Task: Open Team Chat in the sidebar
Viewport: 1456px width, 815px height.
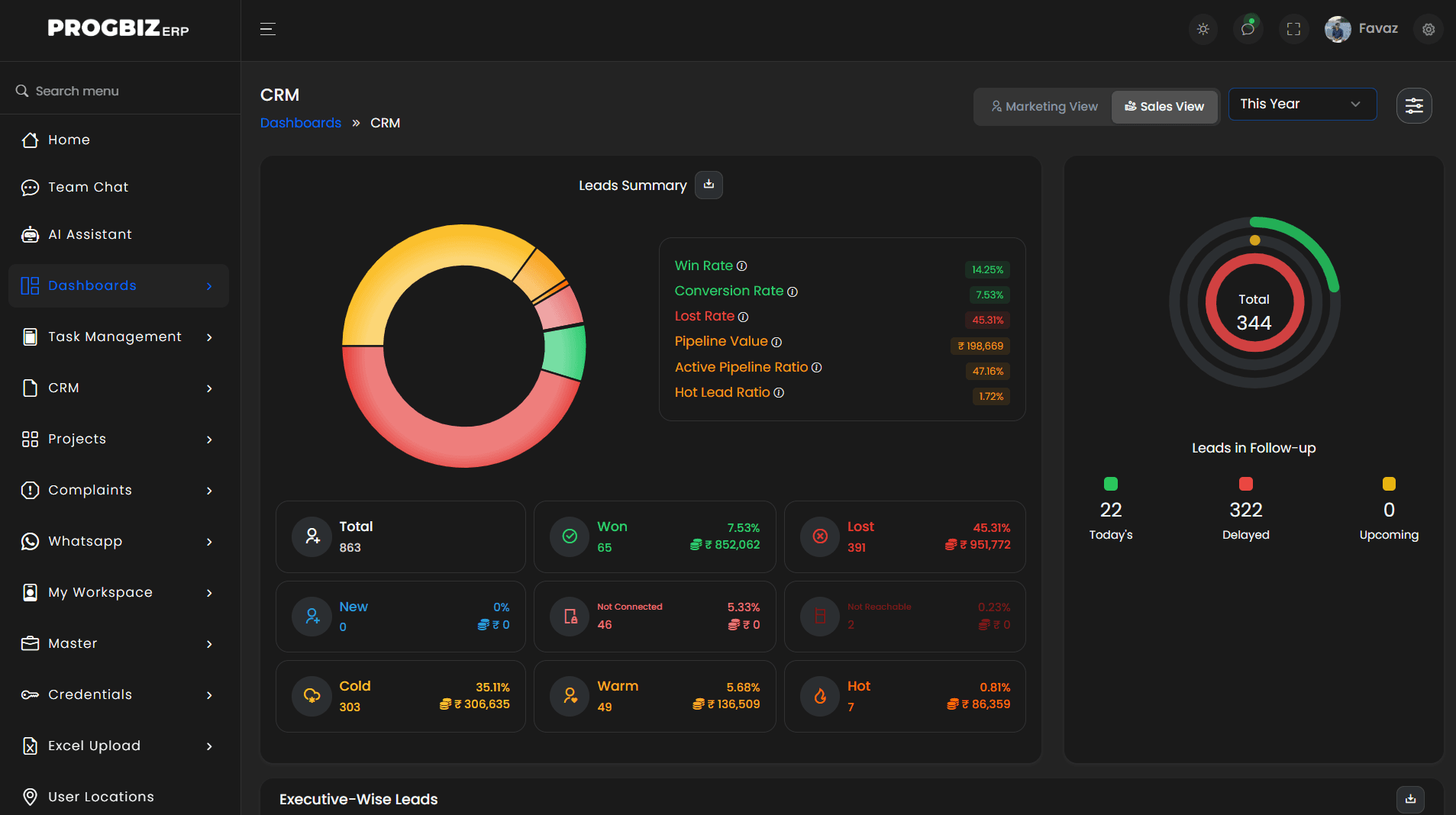Action: [x=118, y=187]
